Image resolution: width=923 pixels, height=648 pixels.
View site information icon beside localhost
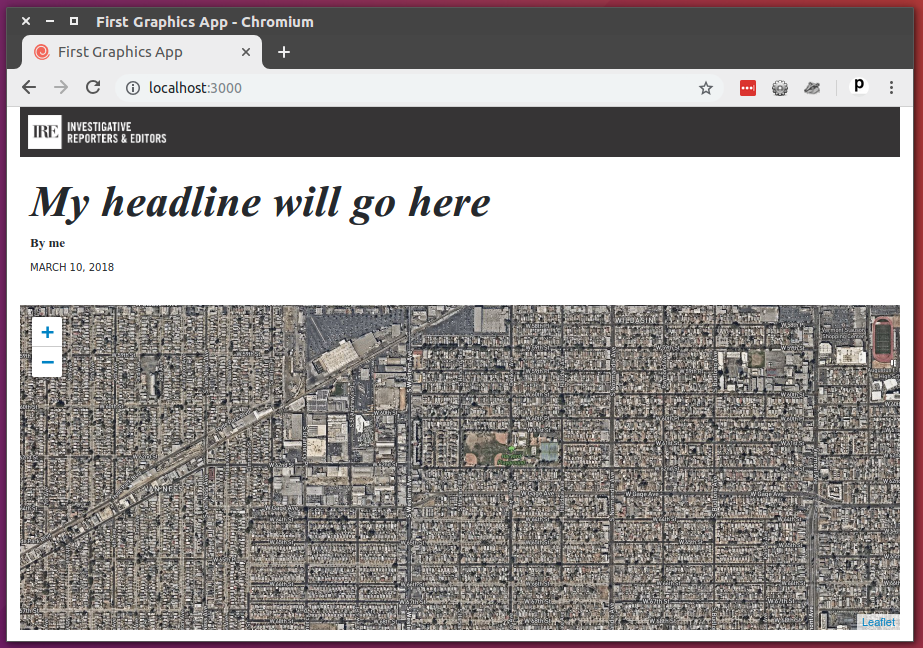point(132,88)
